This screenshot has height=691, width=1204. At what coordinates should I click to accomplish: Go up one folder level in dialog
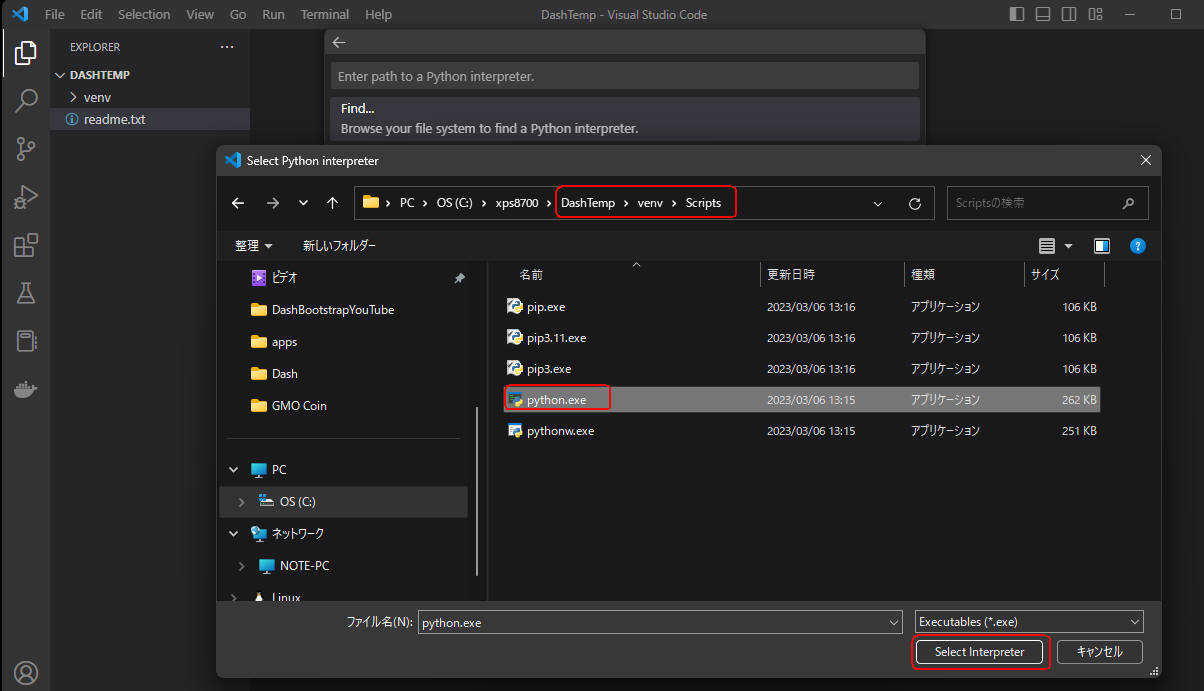point(333,203)
